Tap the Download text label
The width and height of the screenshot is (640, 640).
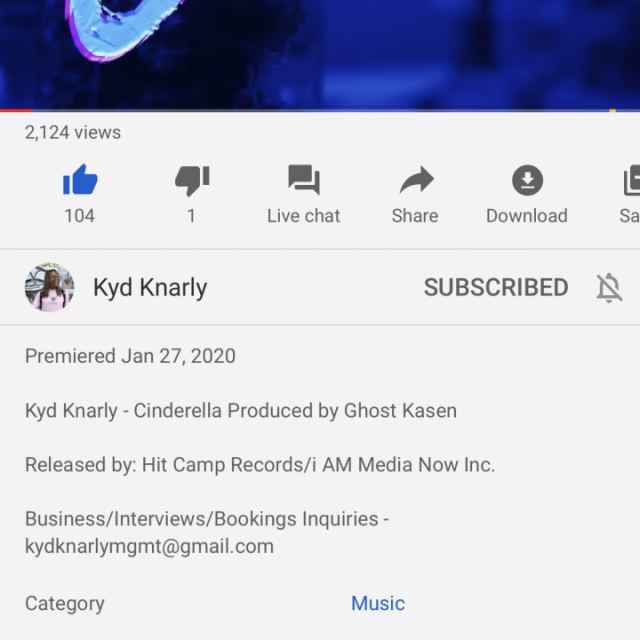pos(527,216)
